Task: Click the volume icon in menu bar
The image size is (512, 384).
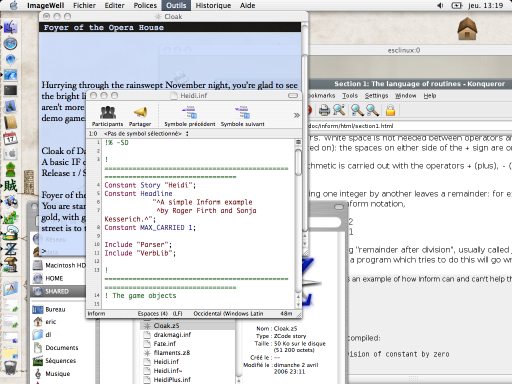Action: tap(440, 5)
